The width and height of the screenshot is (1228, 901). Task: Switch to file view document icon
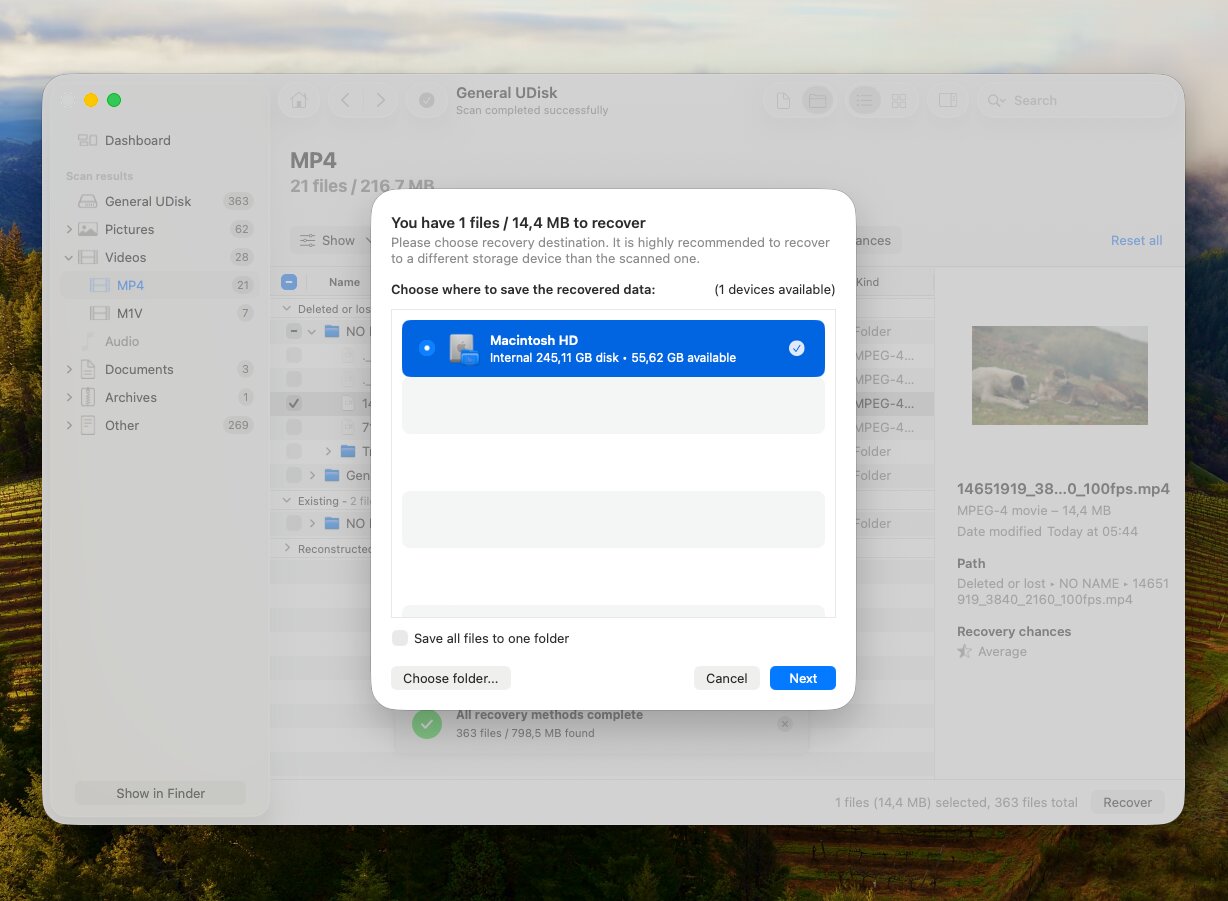tap(784, 100)
